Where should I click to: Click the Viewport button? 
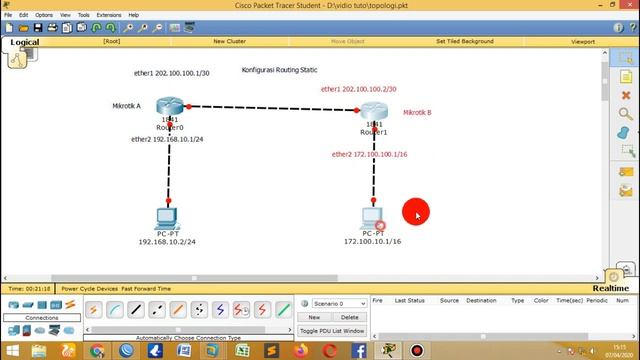pos(583,42)
